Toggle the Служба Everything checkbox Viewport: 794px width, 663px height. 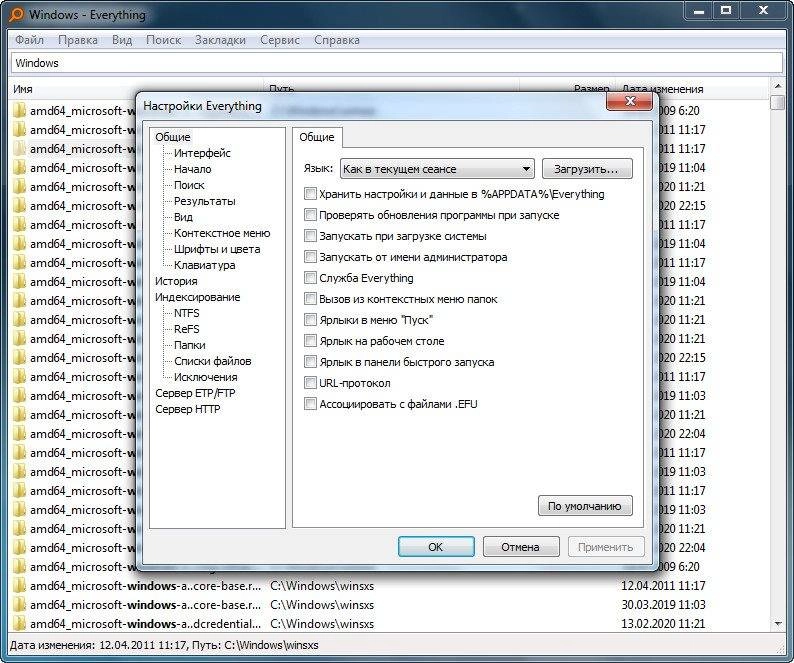tap(310, 278)
